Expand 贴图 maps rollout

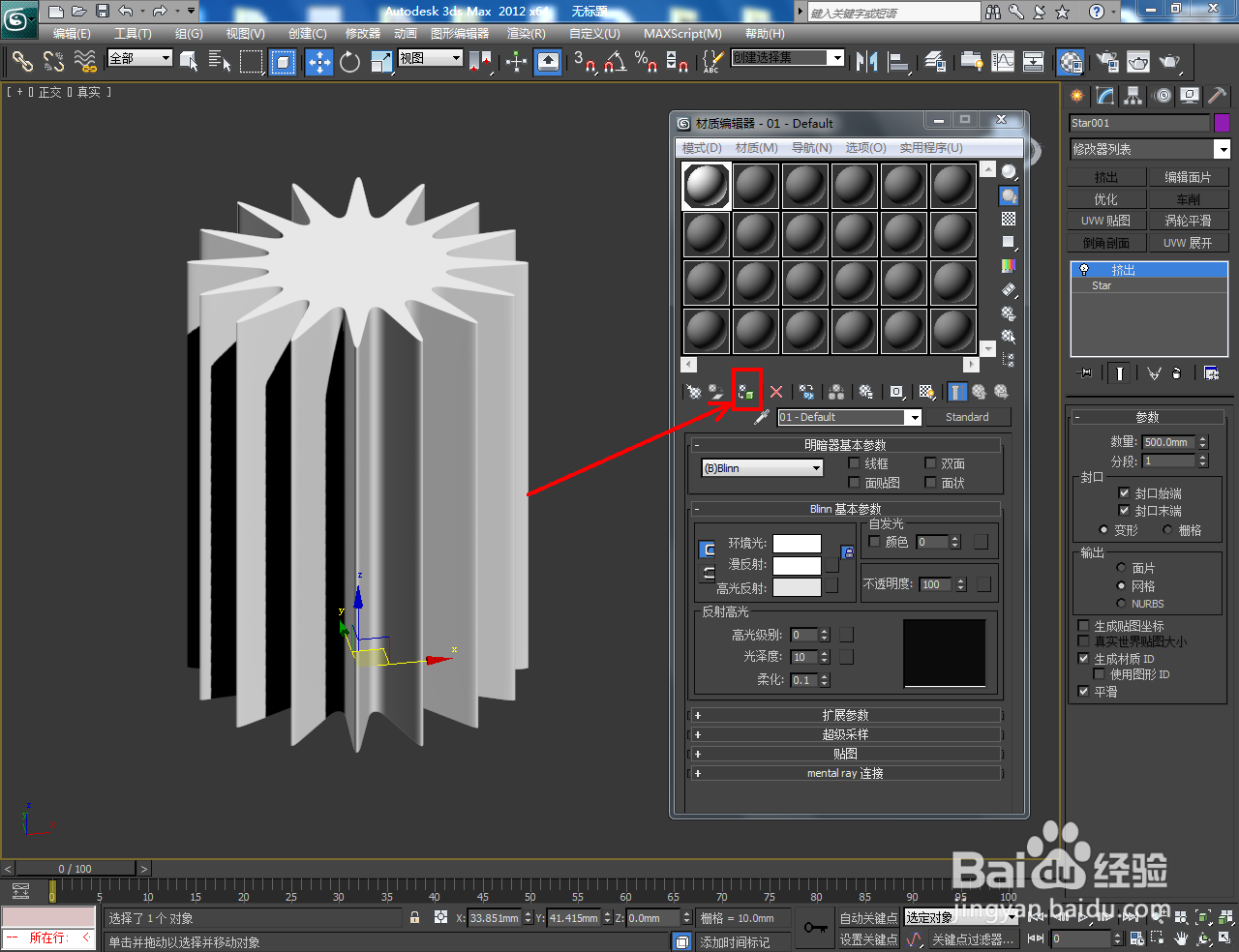845,754
